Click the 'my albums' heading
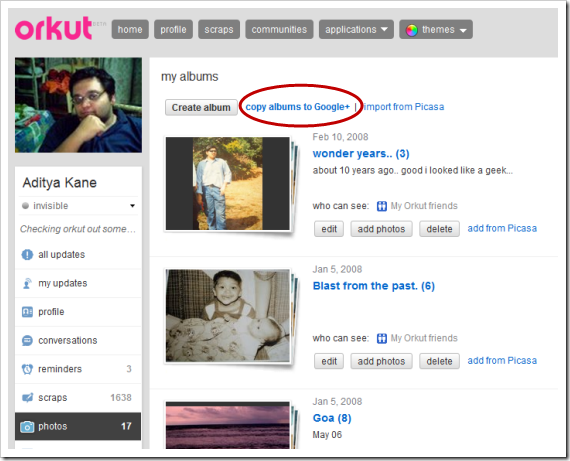This screenshot has width=570, height=461. coord(189,77)
